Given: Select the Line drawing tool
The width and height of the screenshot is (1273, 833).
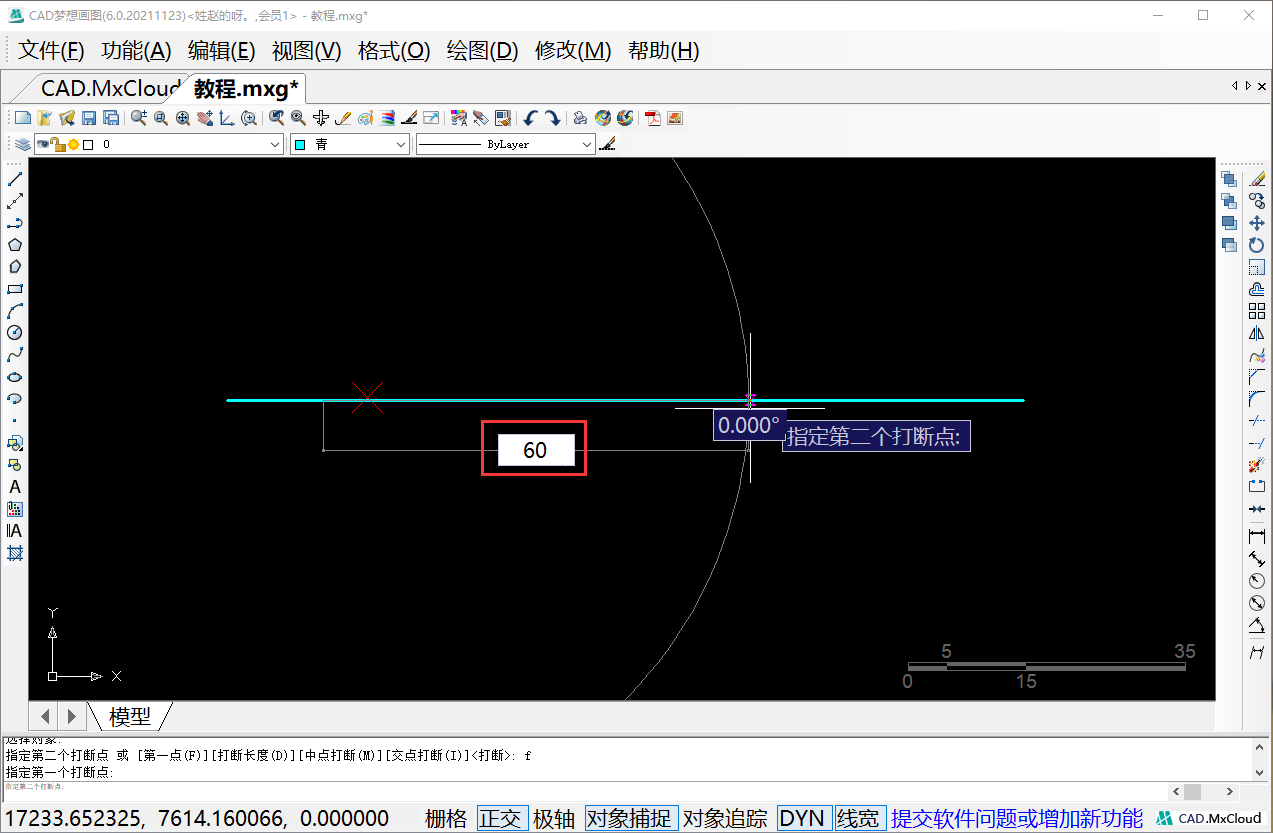Looking at the screenshot, I should 15,179.
